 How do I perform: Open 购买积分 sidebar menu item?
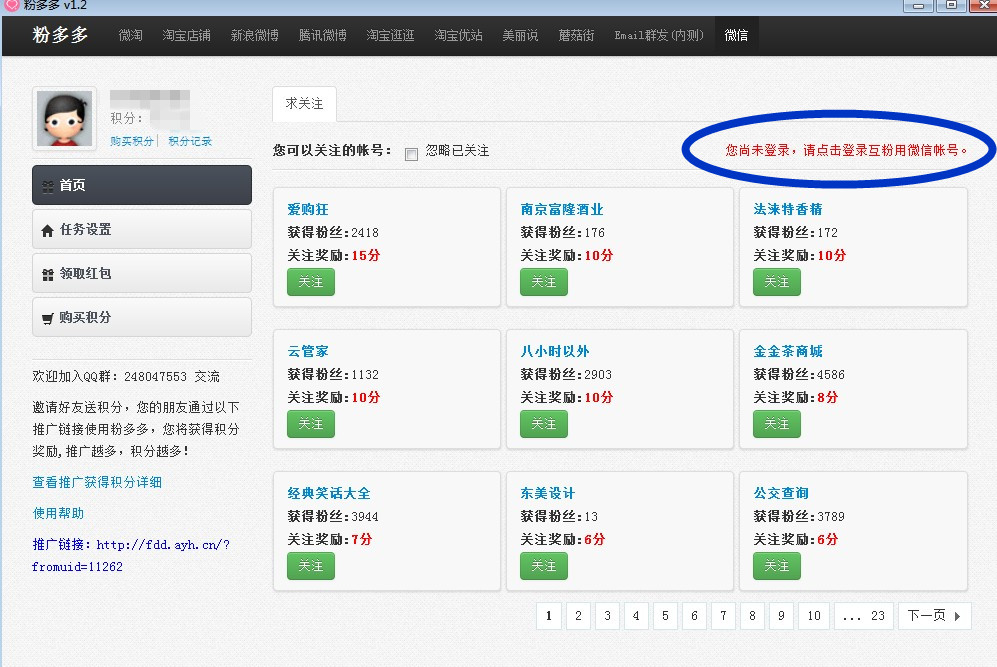tap(142, 317)
